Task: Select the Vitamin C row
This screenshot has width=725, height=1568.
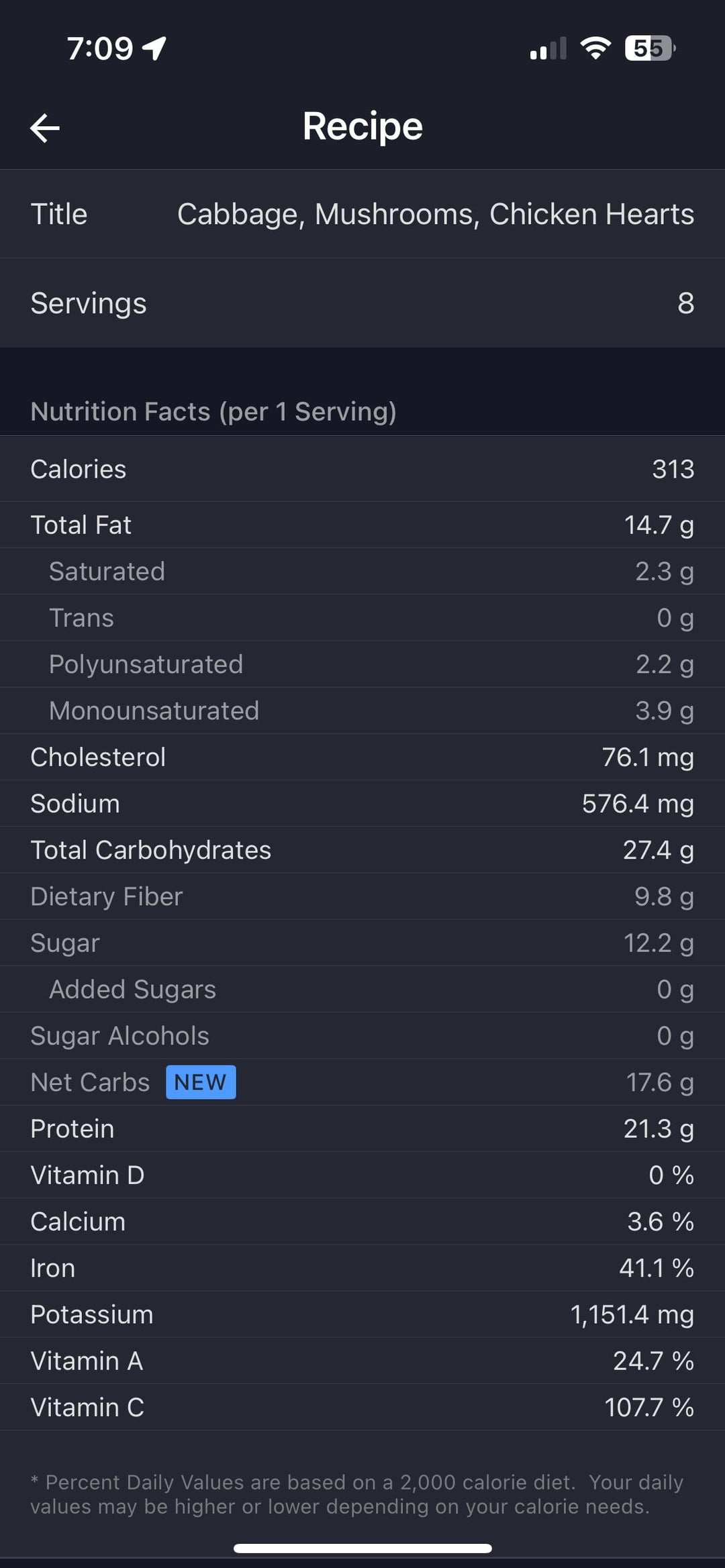Action: click(x=362, y=1407)
